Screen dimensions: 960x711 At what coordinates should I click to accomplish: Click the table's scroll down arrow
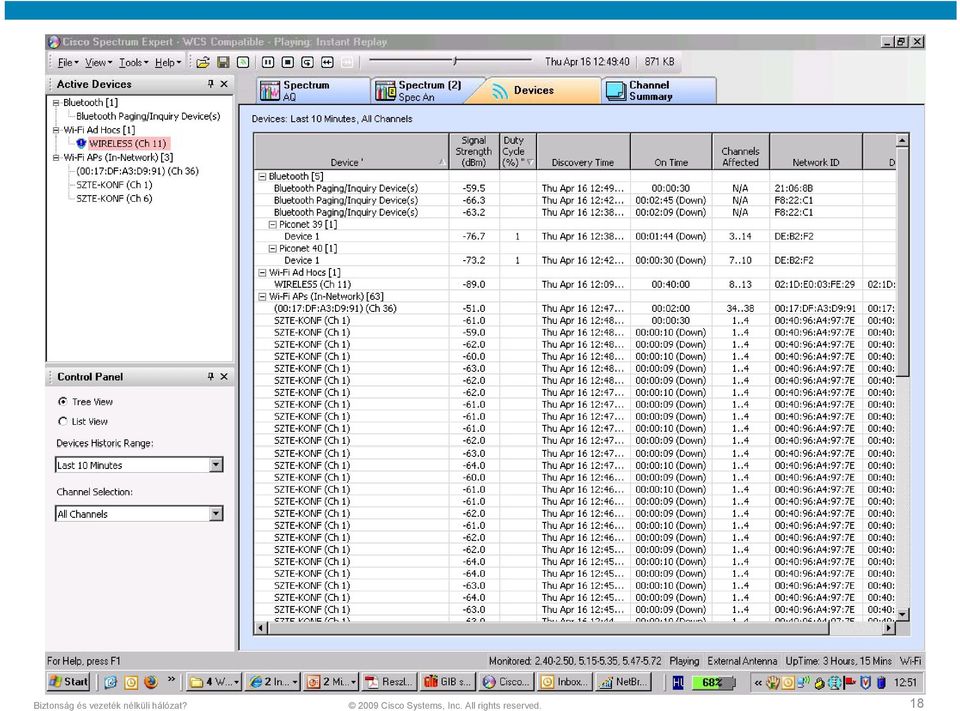click(902, 614)
